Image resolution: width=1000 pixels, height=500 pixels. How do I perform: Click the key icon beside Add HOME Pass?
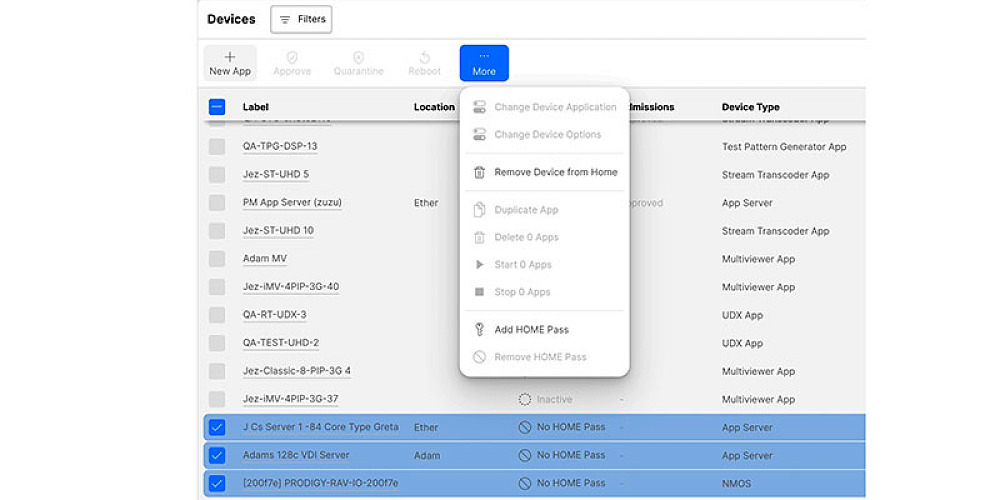(479, 329)
